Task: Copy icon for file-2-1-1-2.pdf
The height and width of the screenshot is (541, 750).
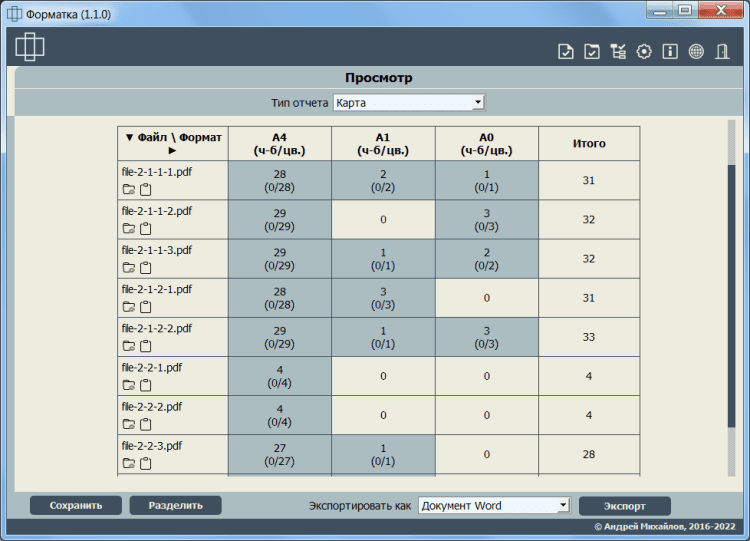Action: click(x=145, y=229)
